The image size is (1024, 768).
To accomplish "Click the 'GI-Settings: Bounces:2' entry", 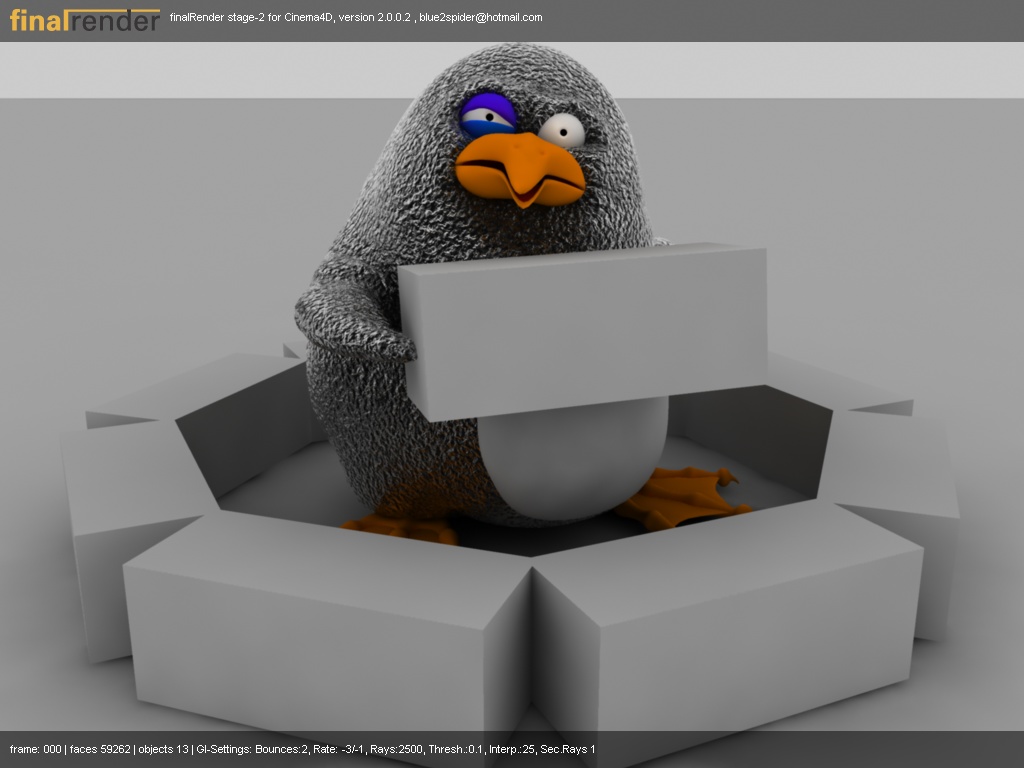I will tap(252, 749).
